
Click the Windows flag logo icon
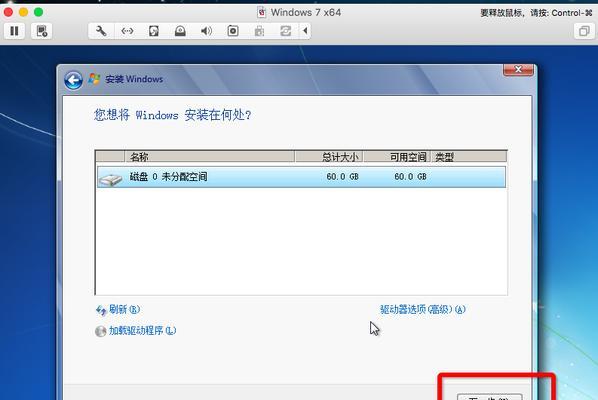coord(94,79)
